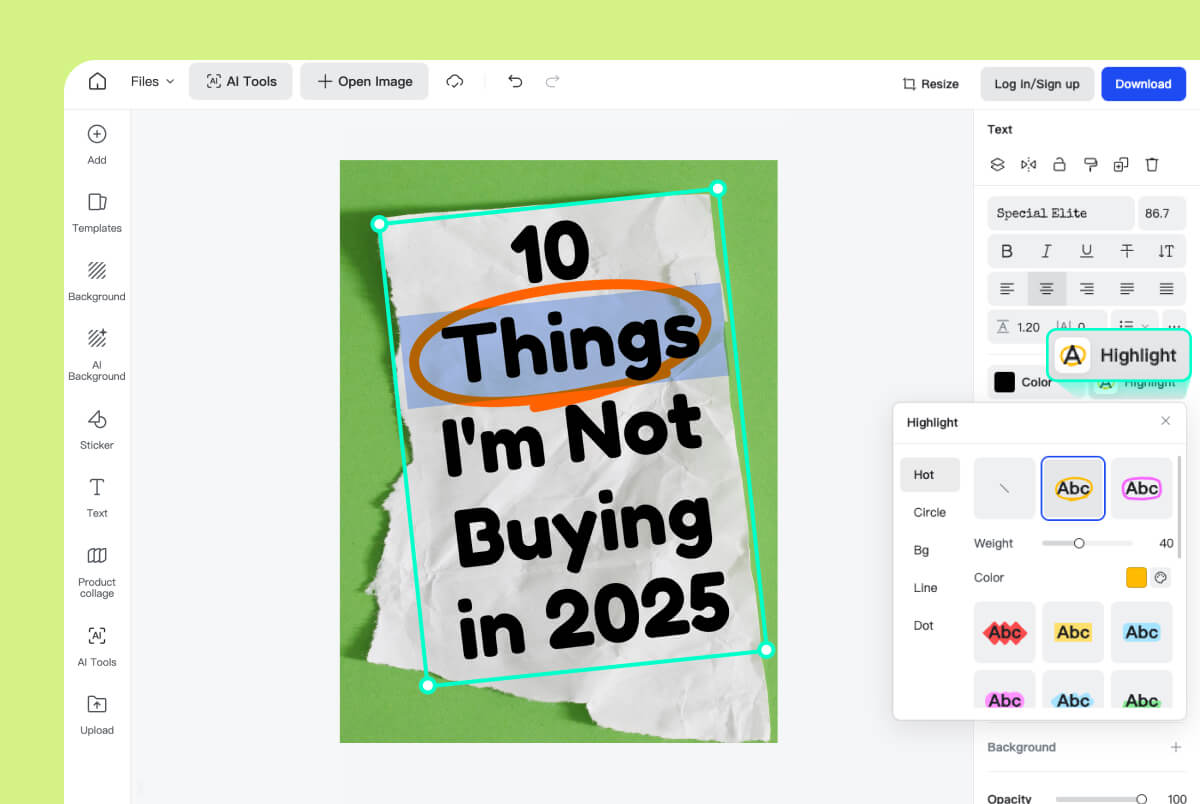Image resolution: width=1200 pixels, height=804 pixels.
Task: Click Log in/Sign up
Action: point(1037,84)
